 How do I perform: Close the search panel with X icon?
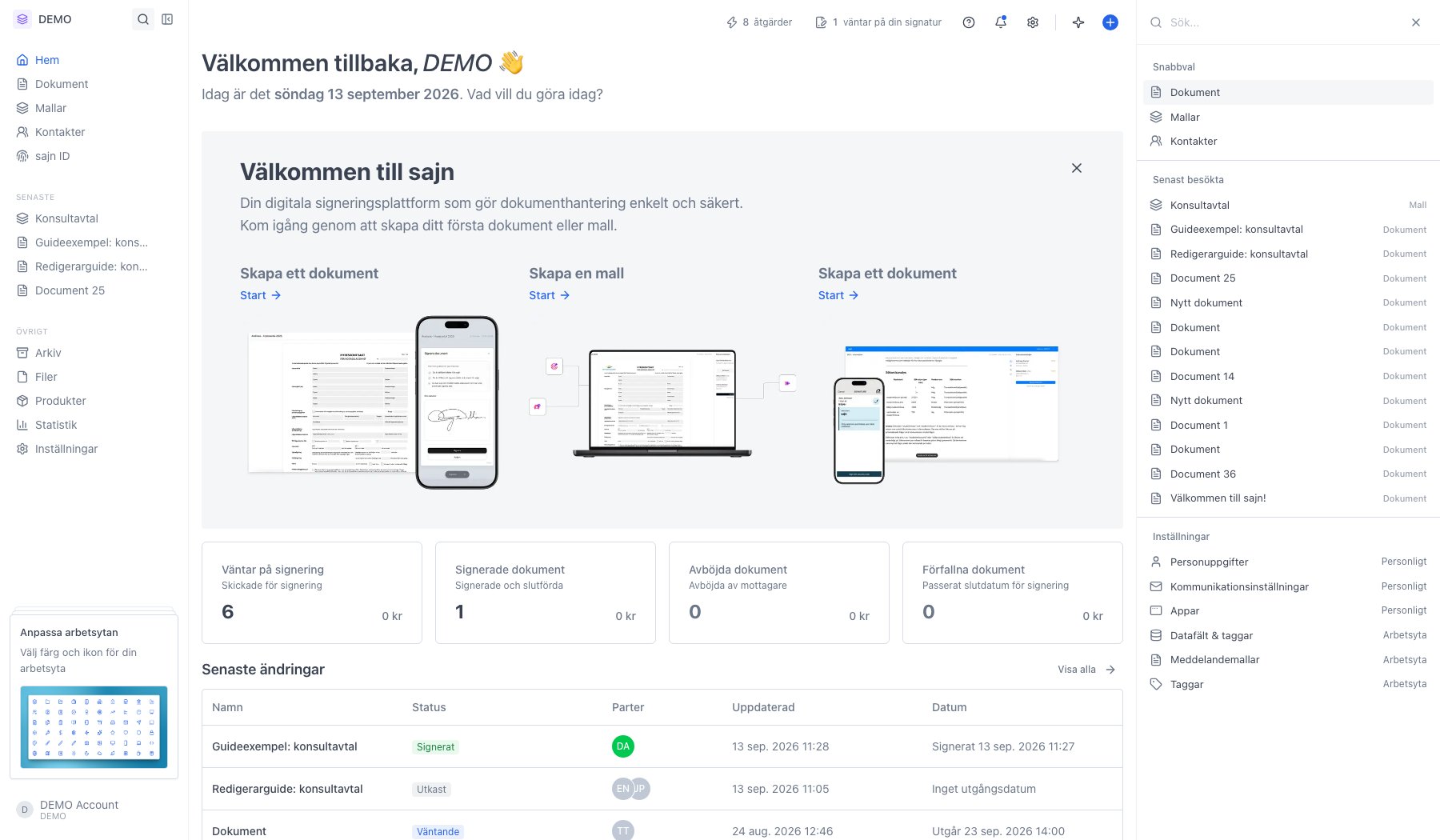[x=1416, y=22]
